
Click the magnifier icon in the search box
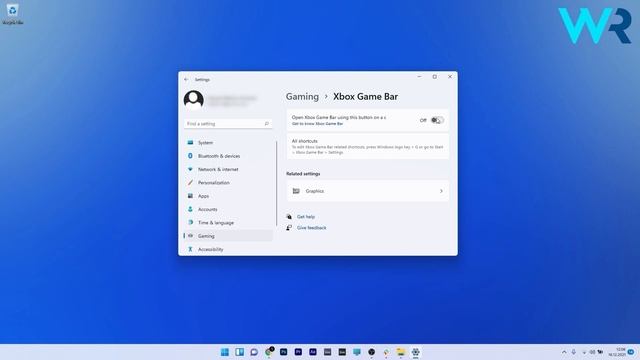tap(267, 124)
